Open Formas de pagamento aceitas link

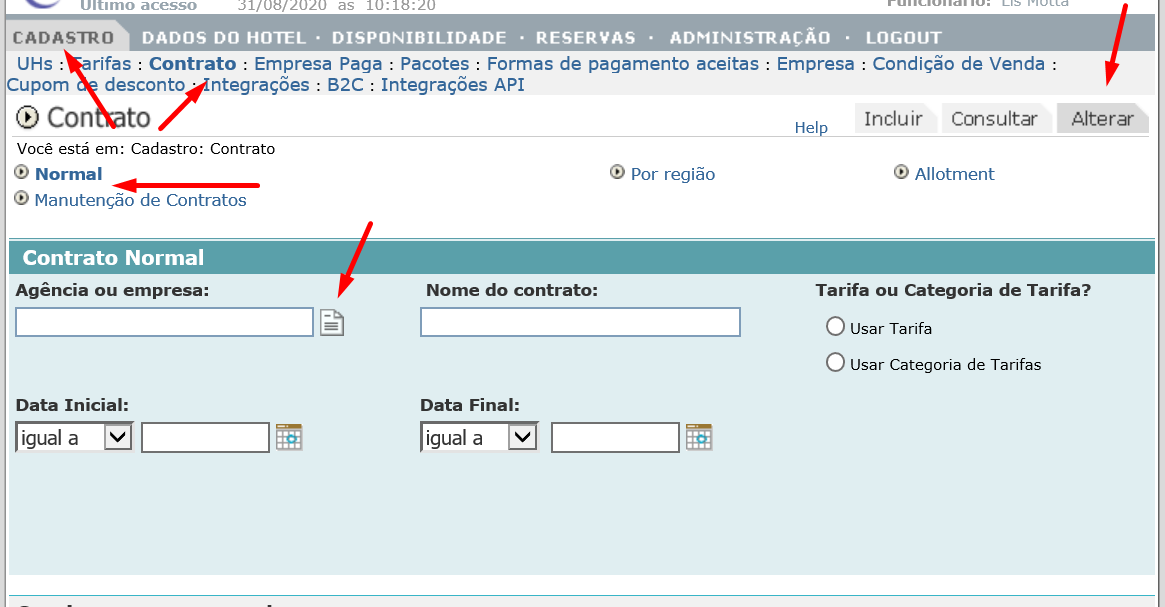[x=623, y=64]
